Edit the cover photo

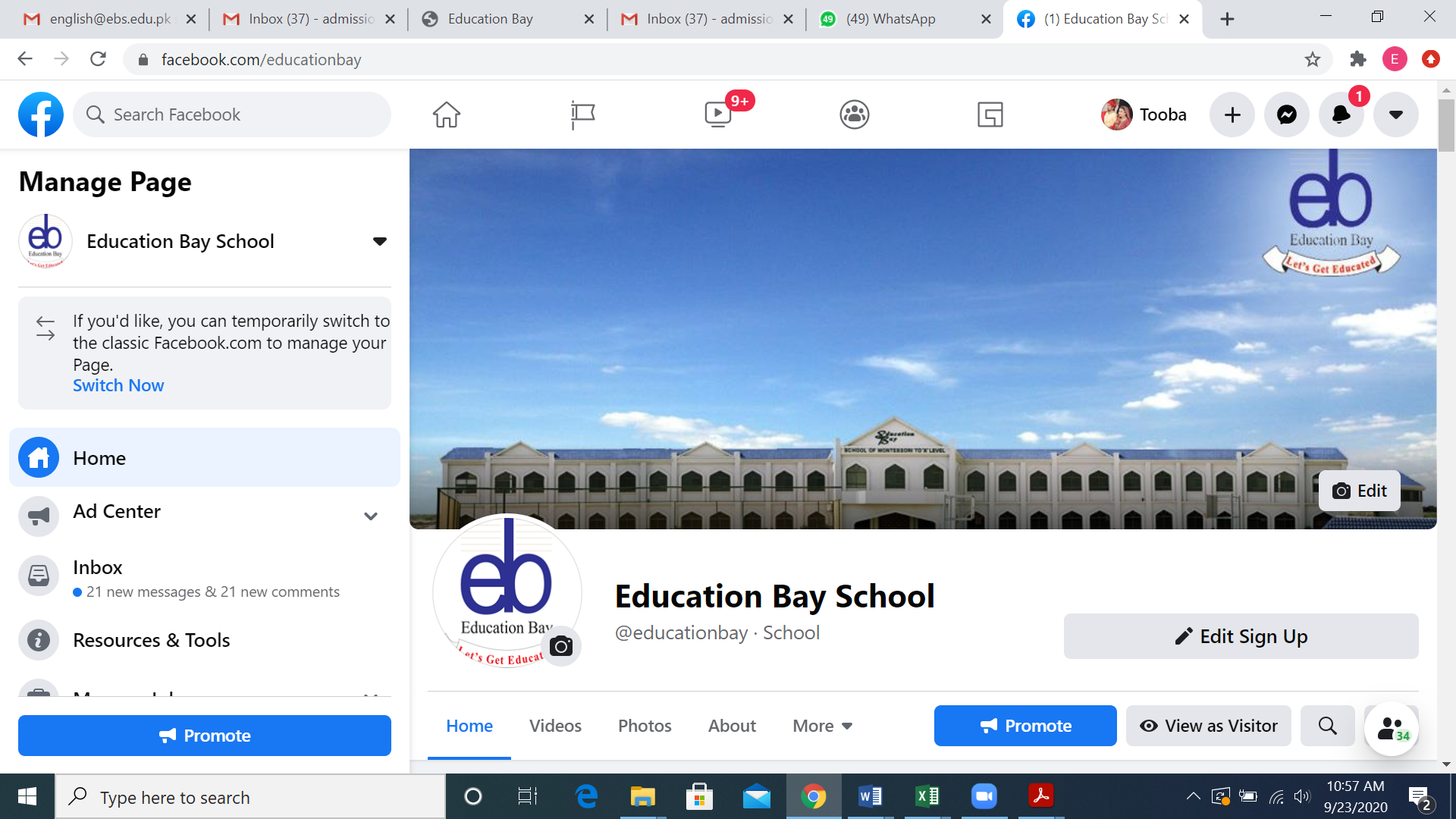1360,491
